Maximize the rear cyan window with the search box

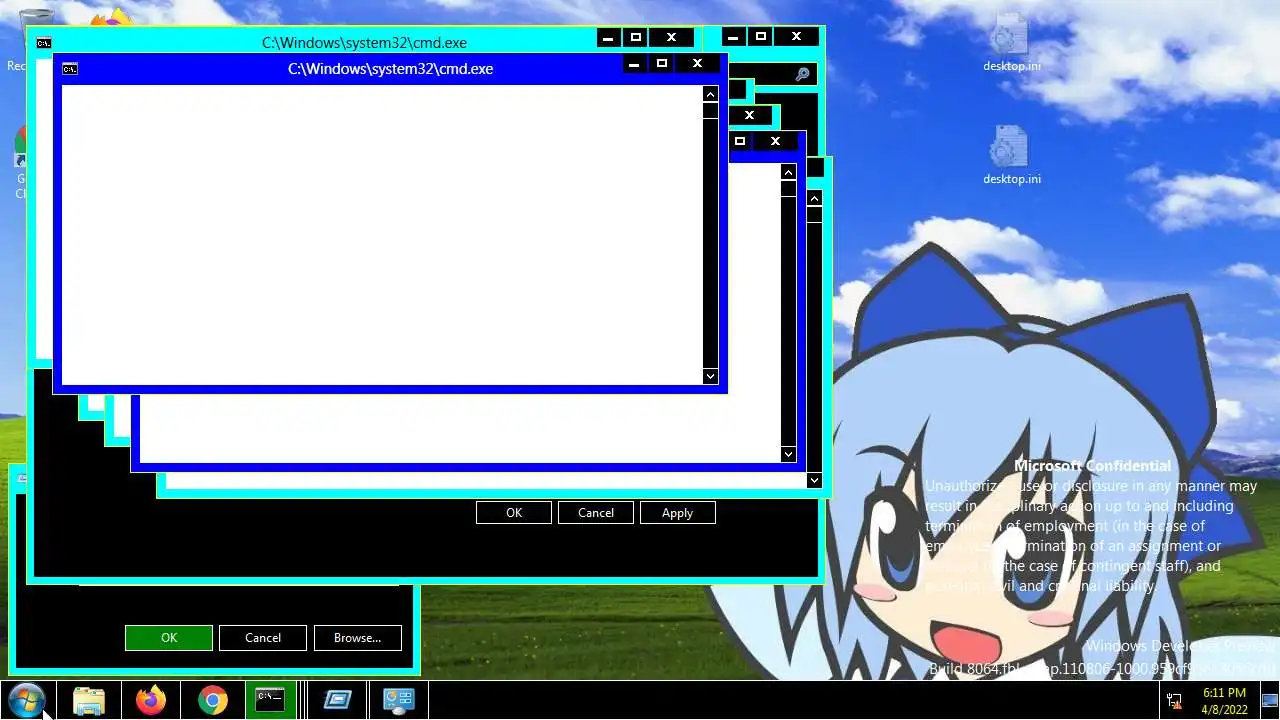click(760, 37)
